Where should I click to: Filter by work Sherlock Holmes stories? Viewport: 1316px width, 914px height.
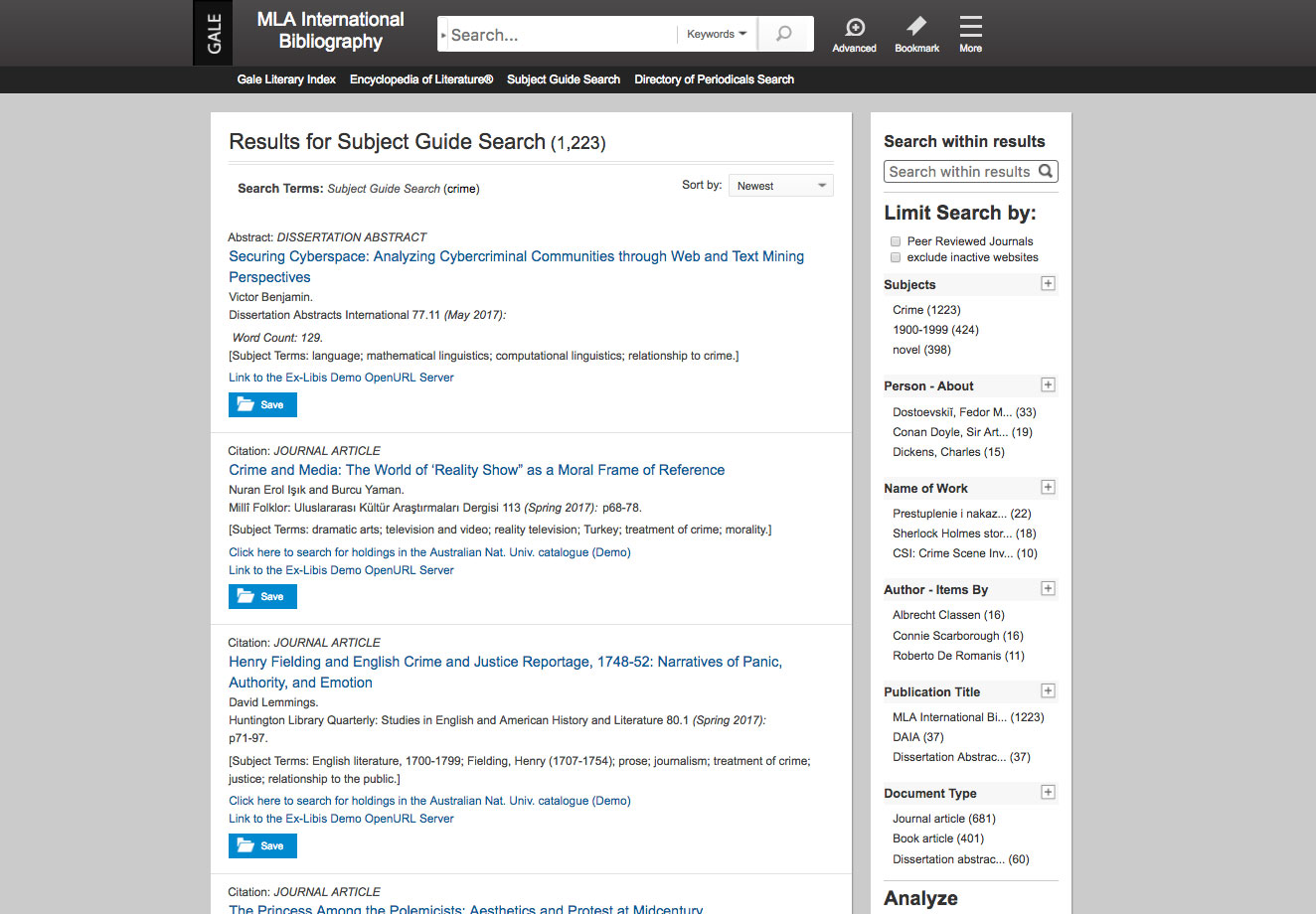click(964, 533)
